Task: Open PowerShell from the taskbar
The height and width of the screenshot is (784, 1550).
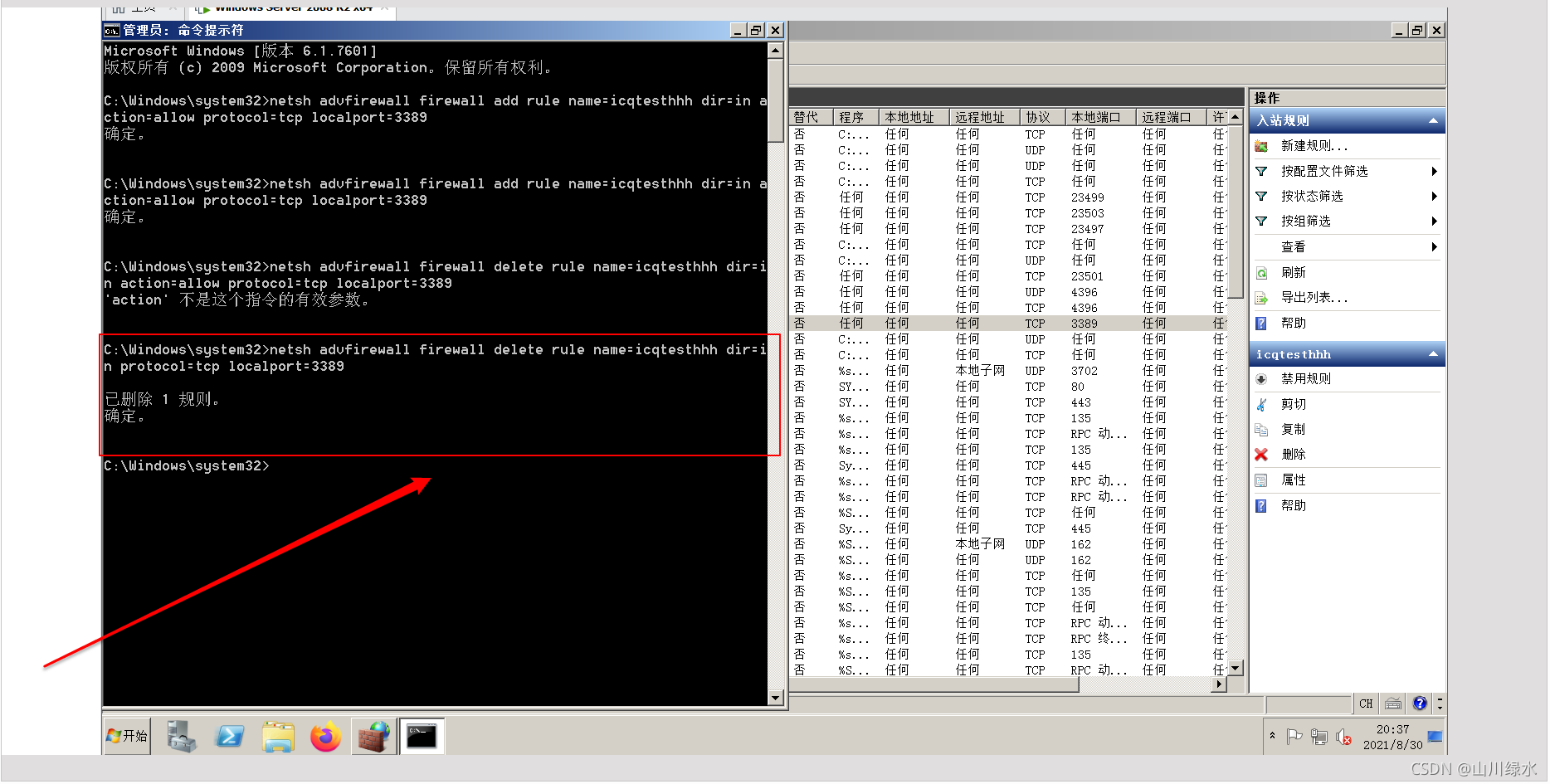Action: pyautogui.click(x=230, y=737)
